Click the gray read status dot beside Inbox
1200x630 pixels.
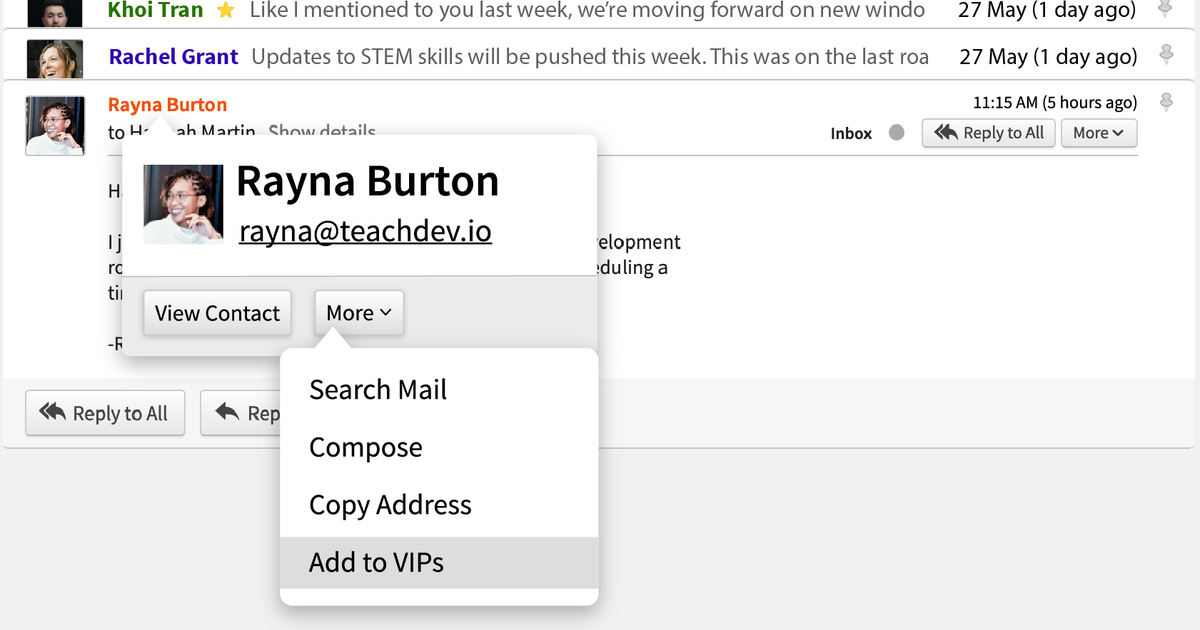pyautogui.click(x=897, y=133)
